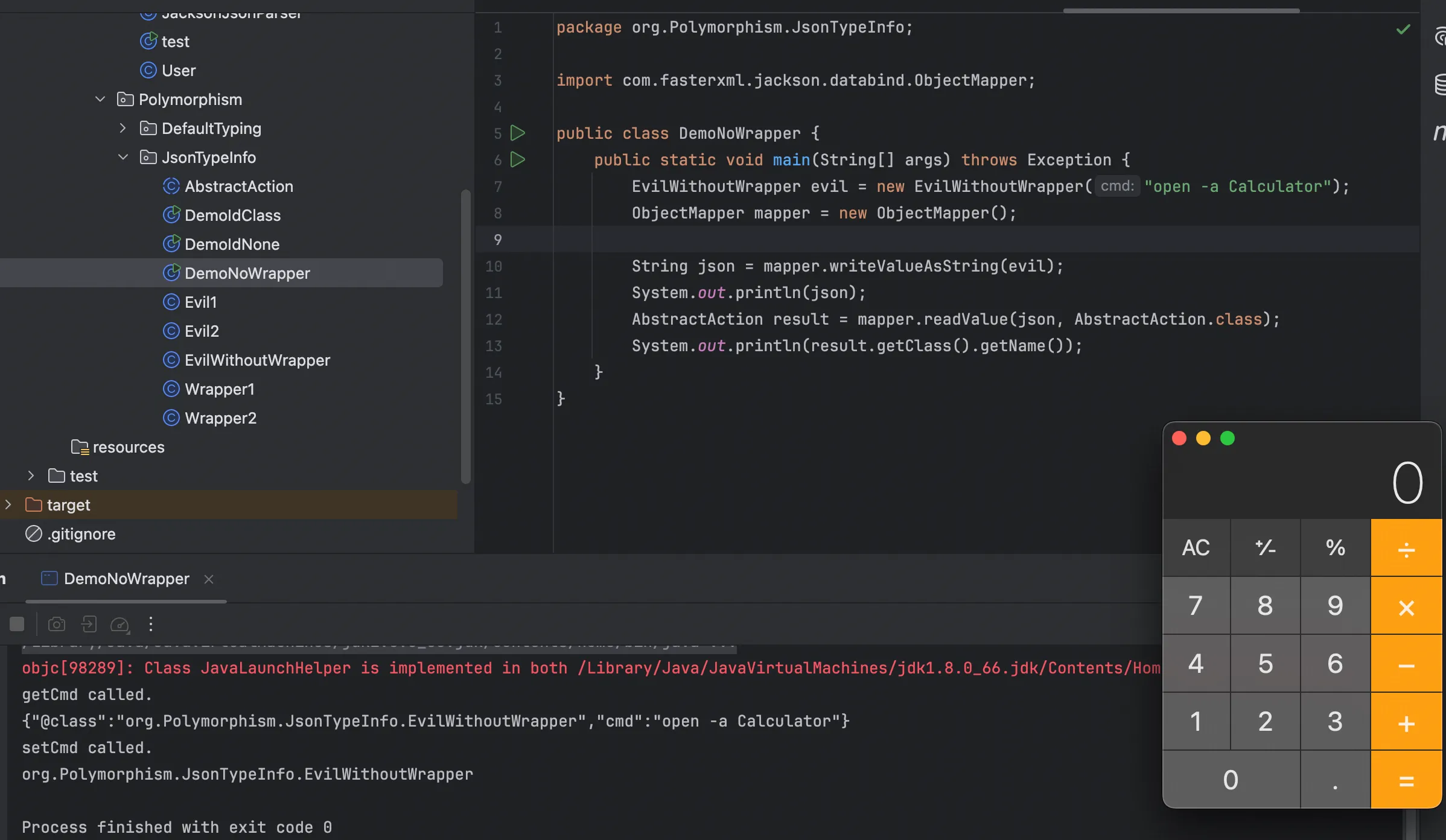This screenshot has height=840, width=1446.
Task: Collapse the JsonTypeInfo package folder
Action: point(123,157)
